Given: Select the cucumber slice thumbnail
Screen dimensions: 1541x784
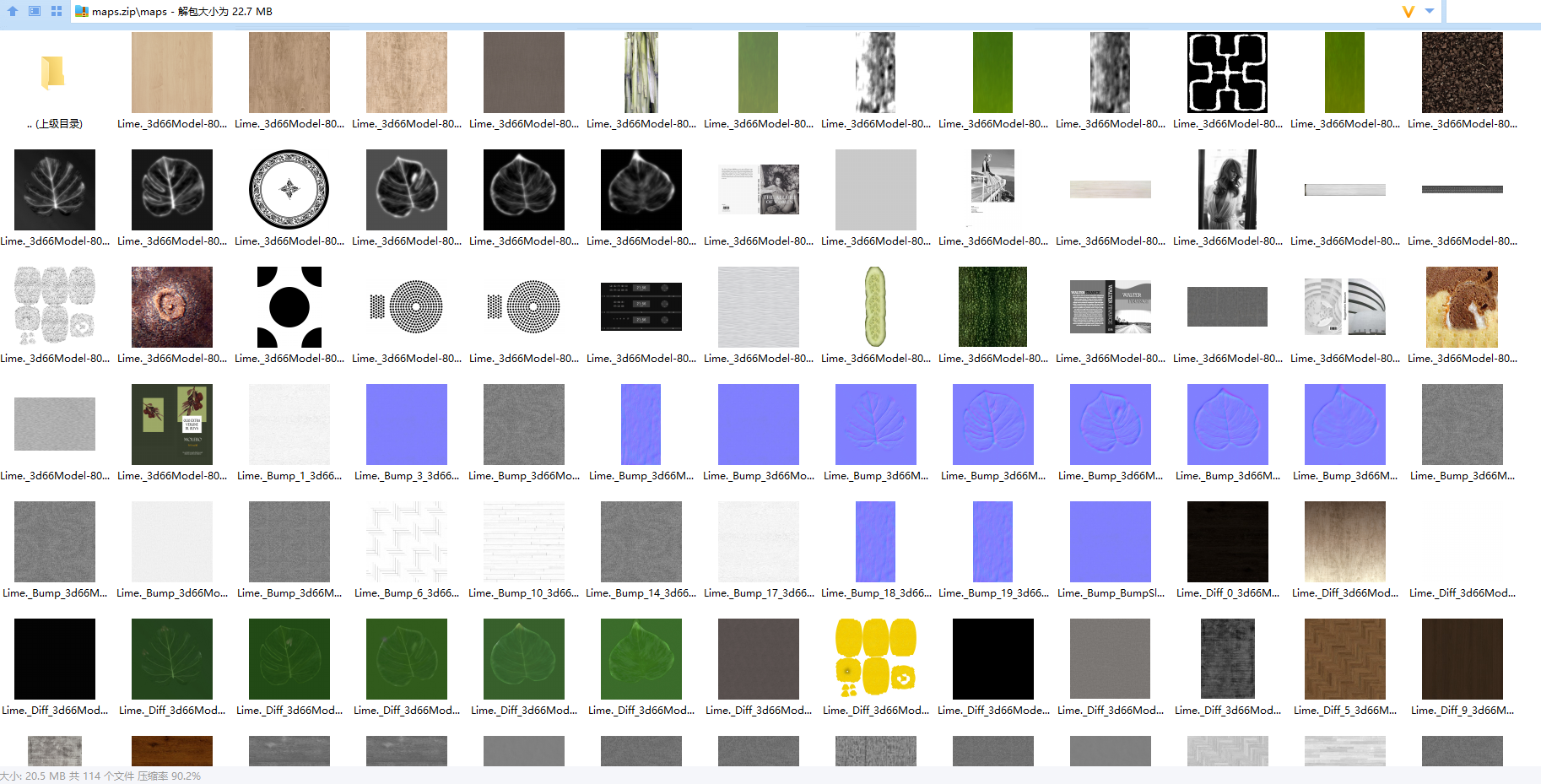Looking at the screenshot, I should coord(876,307).
